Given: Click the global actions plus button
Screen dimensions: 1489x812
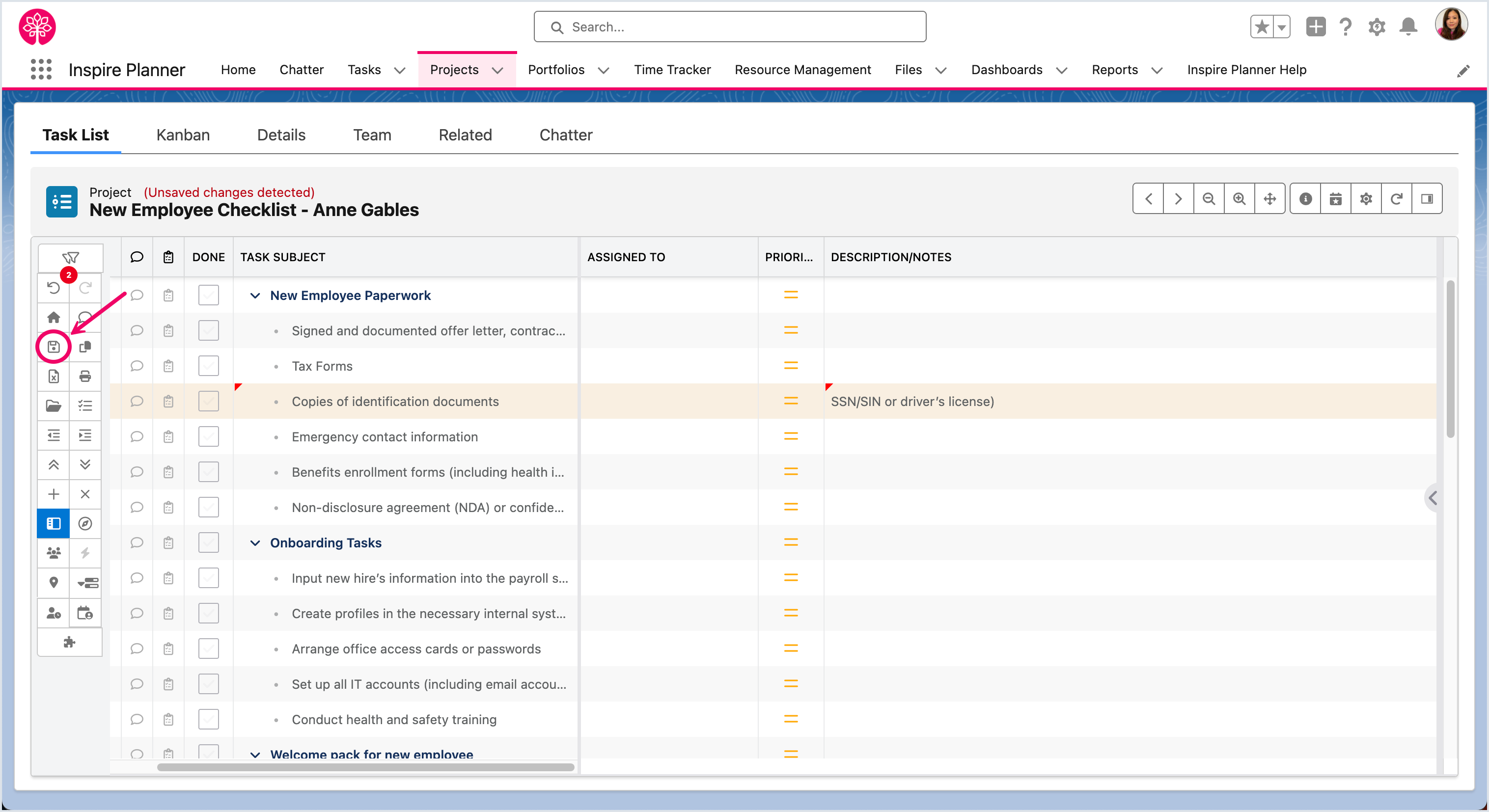Looking at the screenshot, I should [1316, 27].
